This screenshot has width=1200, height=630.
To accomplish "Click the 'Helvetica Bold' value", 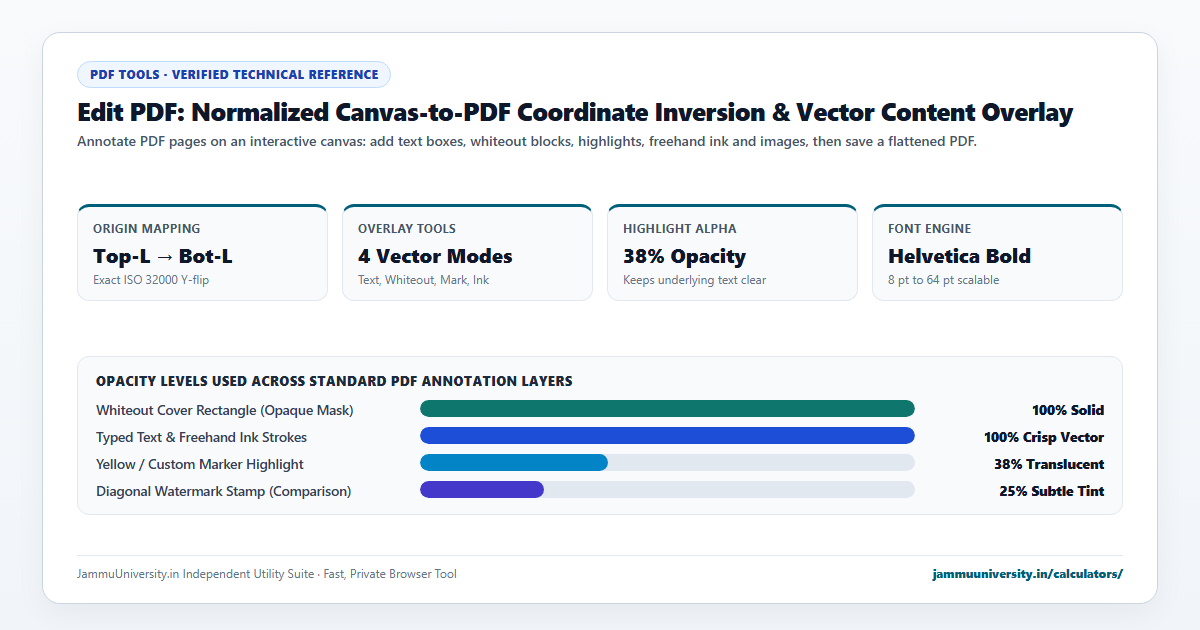I will pos(959,256).
